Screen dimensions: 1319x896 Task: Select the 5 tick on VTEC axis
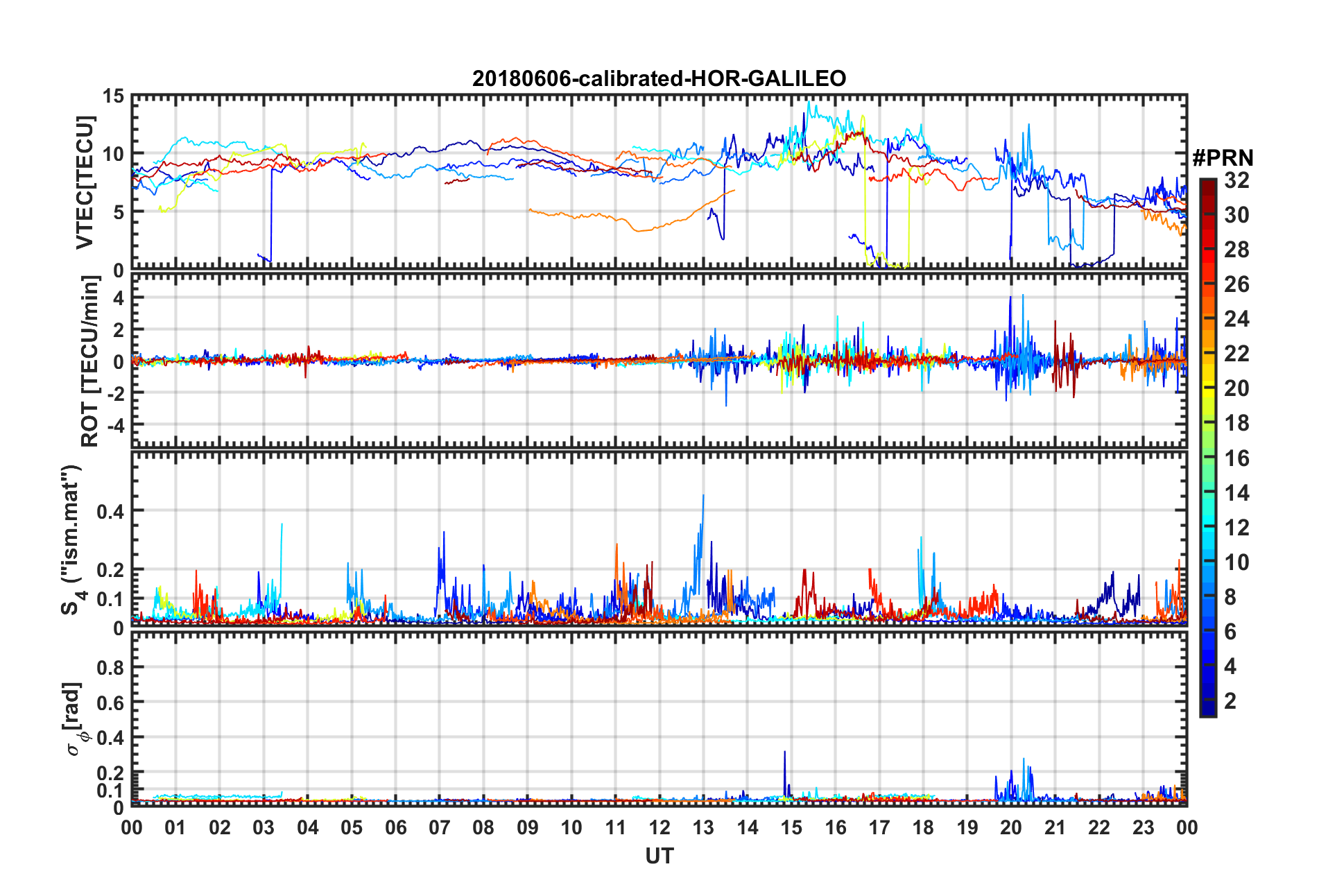click(119, 212)
